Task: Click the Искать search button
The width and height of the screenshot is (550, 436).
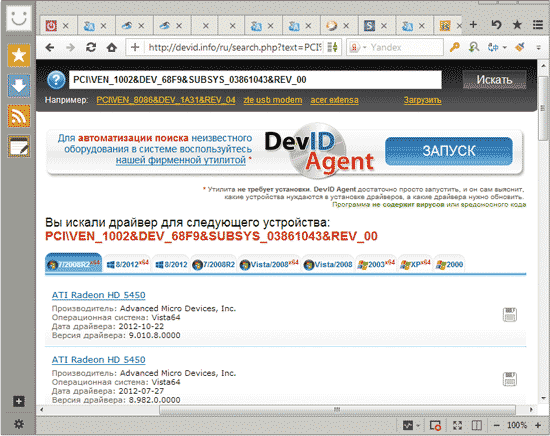Action: (x=494, y=80)
